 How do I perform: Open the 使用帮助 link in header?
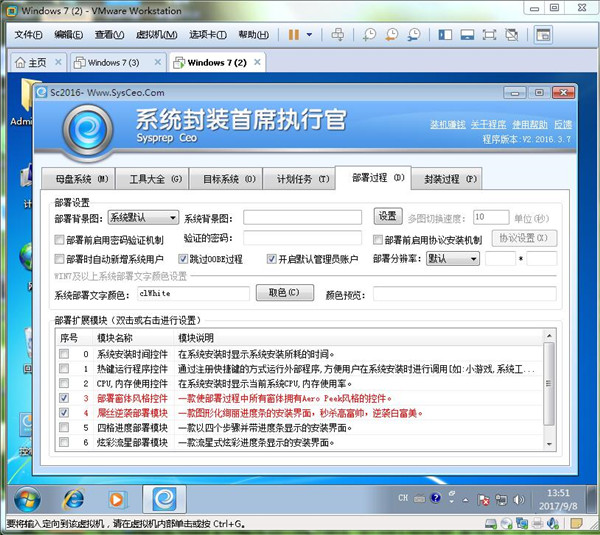530,124
